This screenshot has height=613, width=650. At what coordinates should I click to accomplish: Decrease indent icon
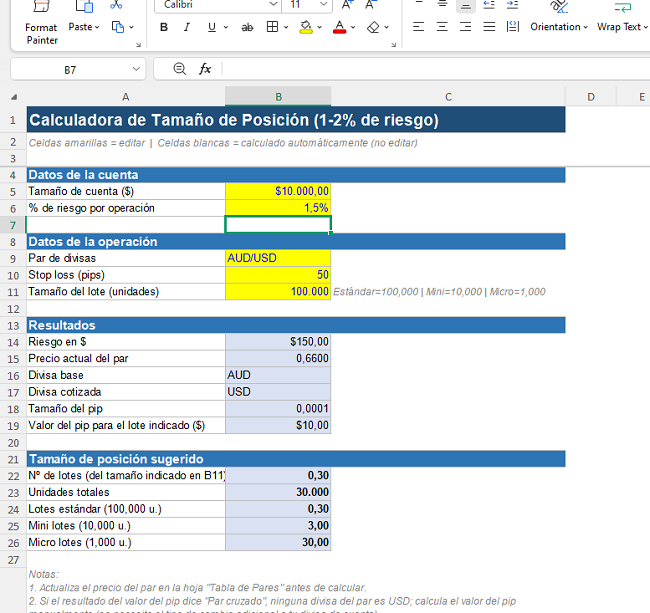pyautogui.click(x=490, y=5)
